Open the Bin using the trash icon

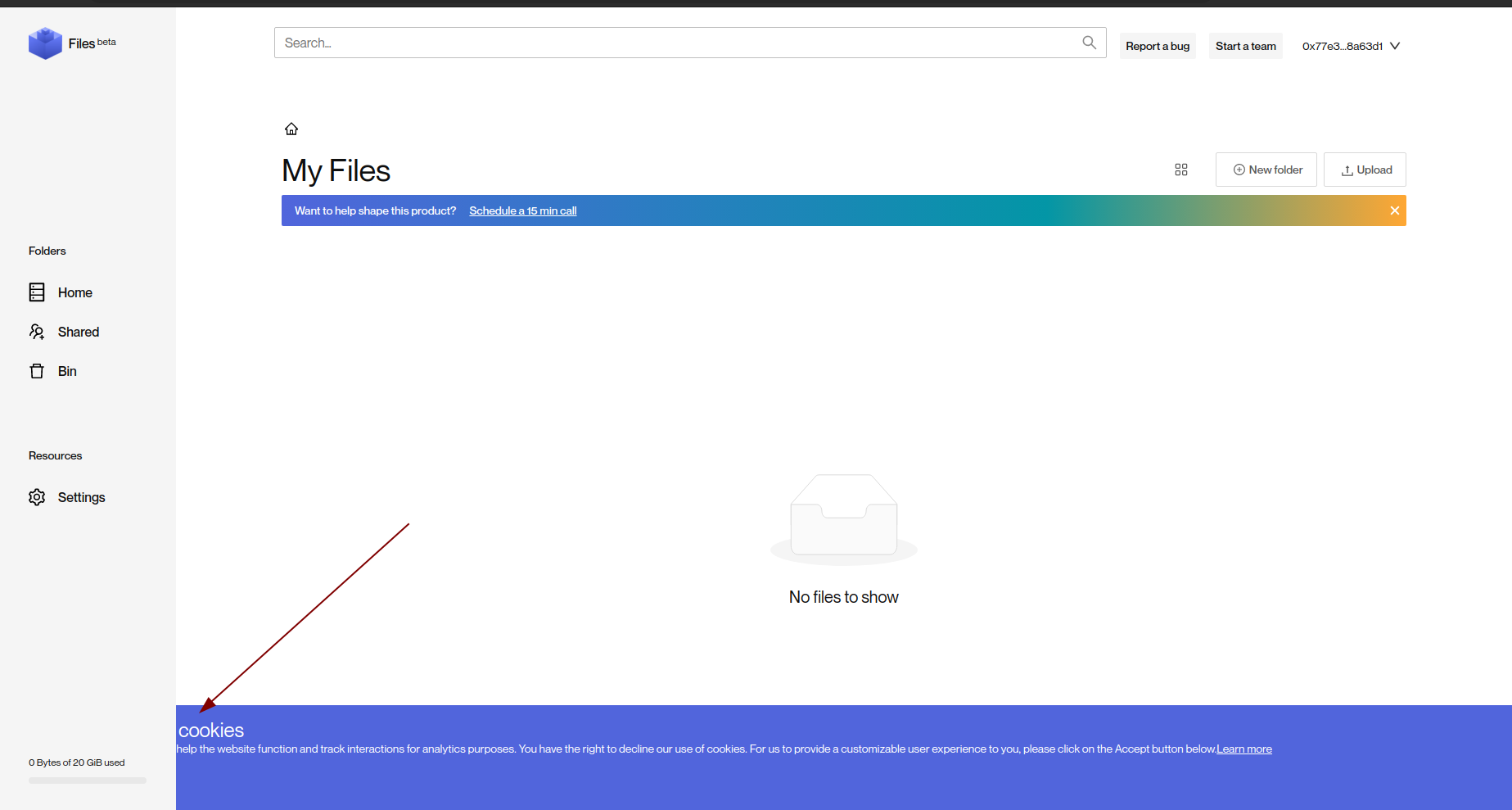point(37,371)
